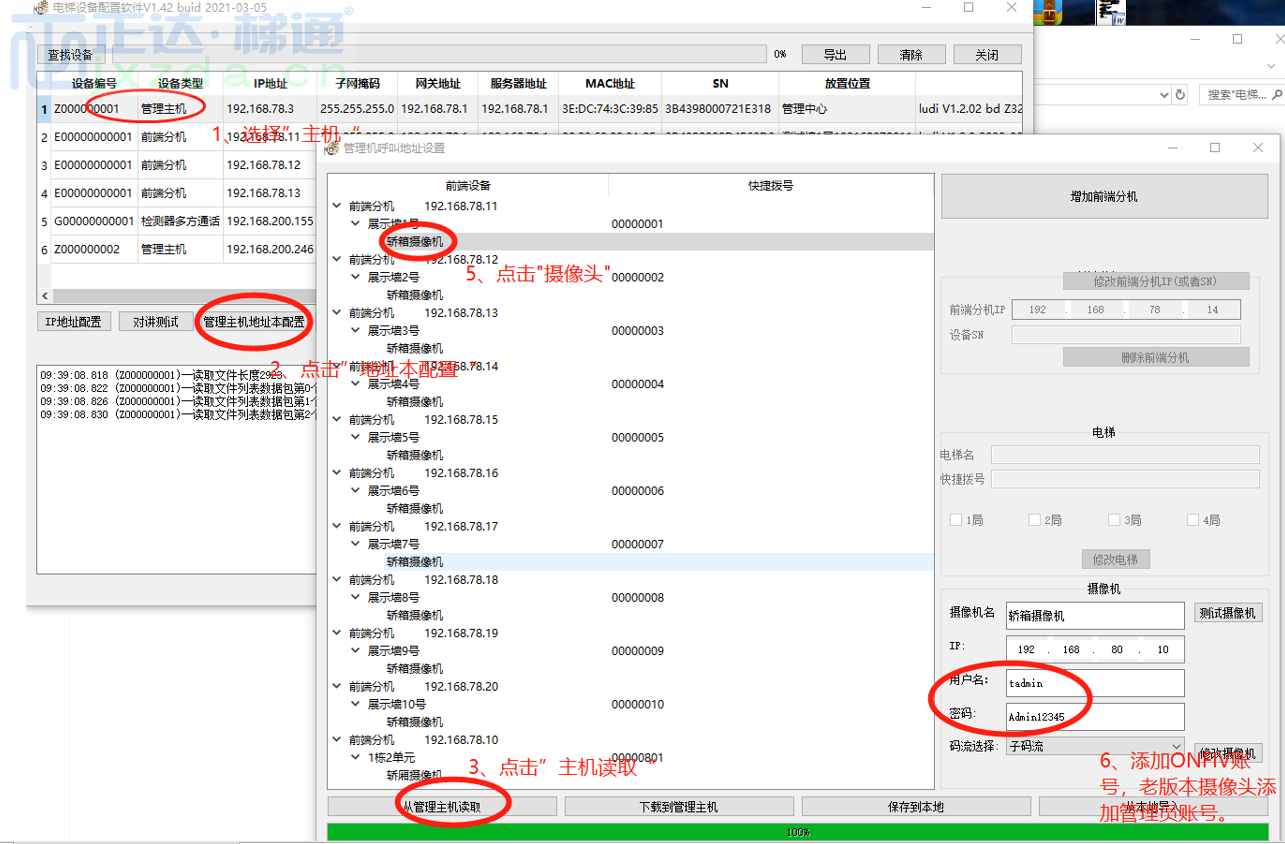Image resolution: width=1285 pixels, height=844 pixels.
Task: Open the Word document icon on desktop
Action: (x=1109, y=12)
